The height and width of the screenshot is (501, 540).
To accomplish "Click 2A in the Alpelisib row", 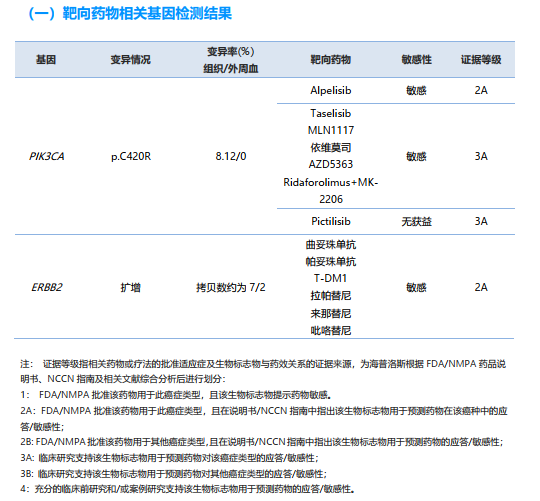I will click(481, 91).
